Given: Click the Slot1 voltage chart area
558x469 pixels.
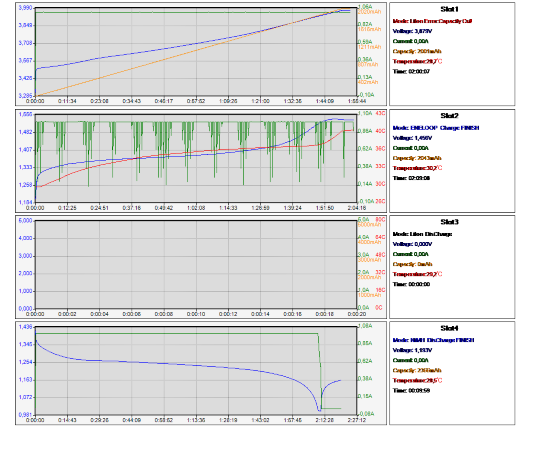Looking at the screenshot, I should tap(196, 52).
